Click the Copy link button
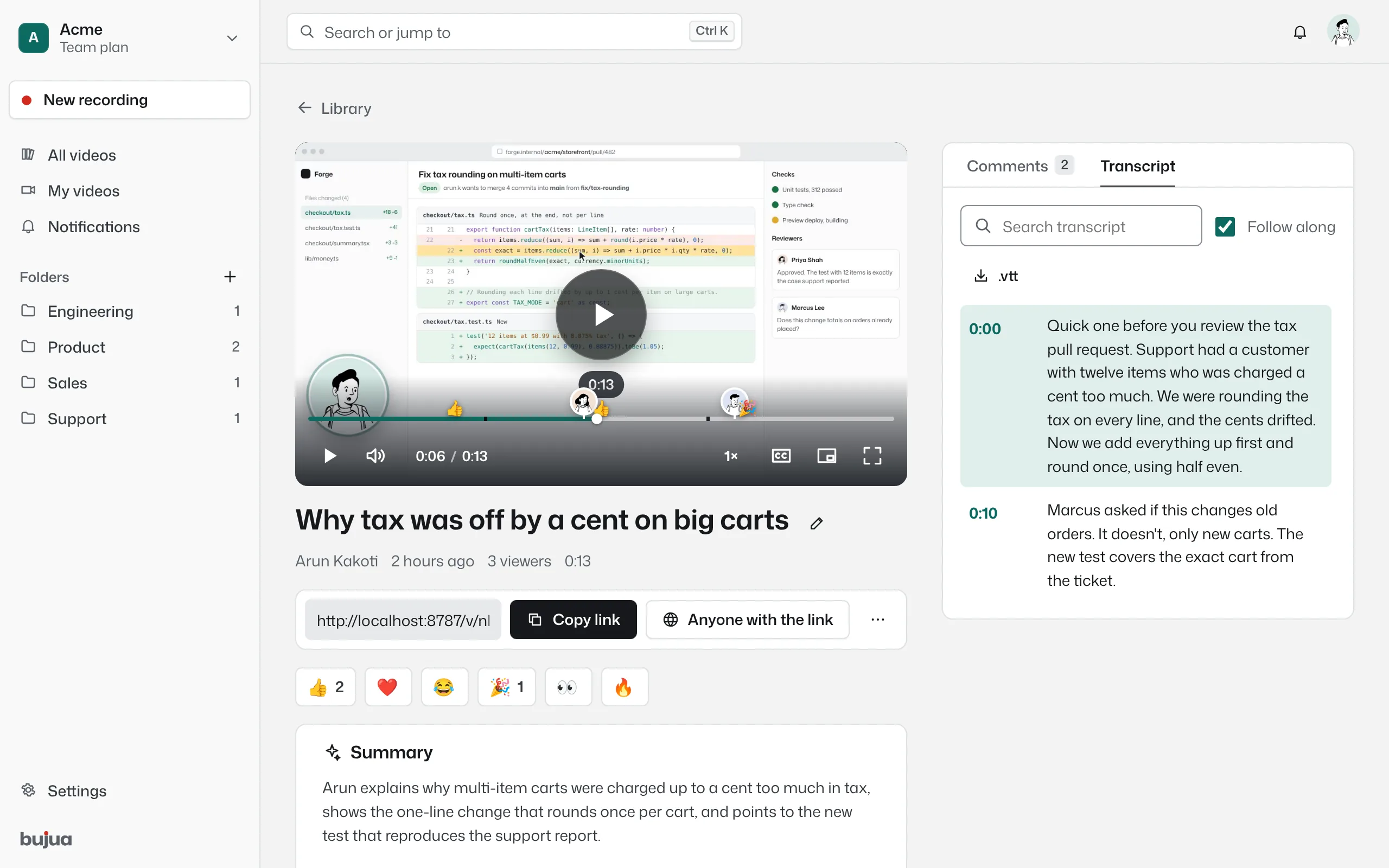1389x868 pixels. tap(573, 620)
